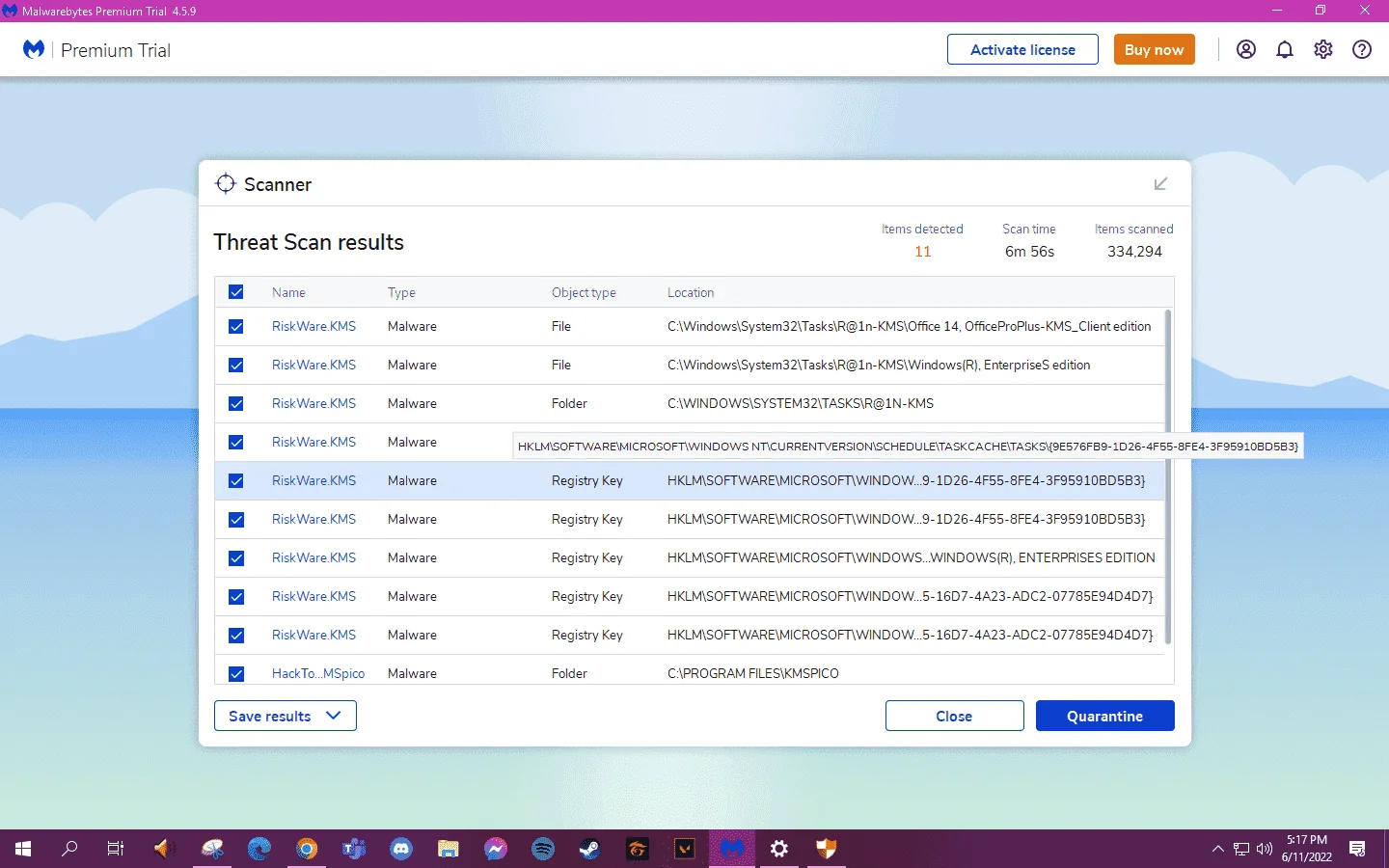Click the Scanner crosshair icon
This screenshot has width=1389, height=868.
[226, 183]
